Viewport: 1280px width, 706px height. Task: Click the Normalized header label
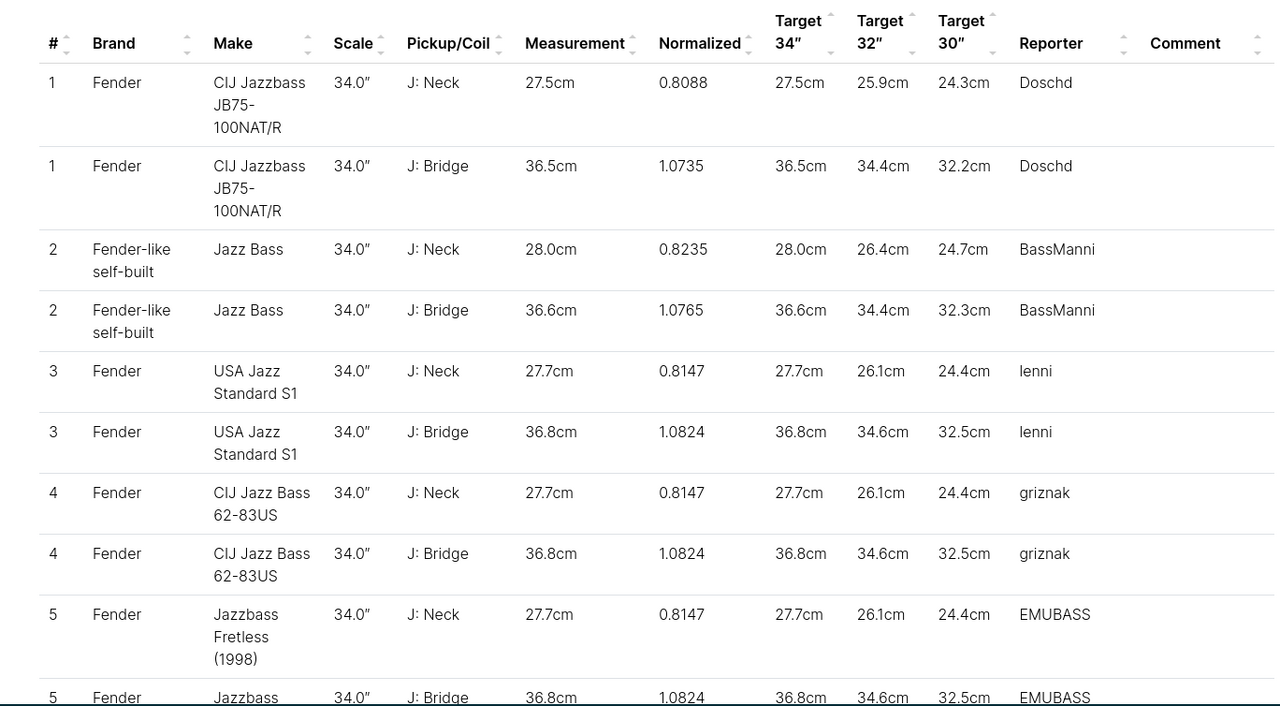coord(699,44)
